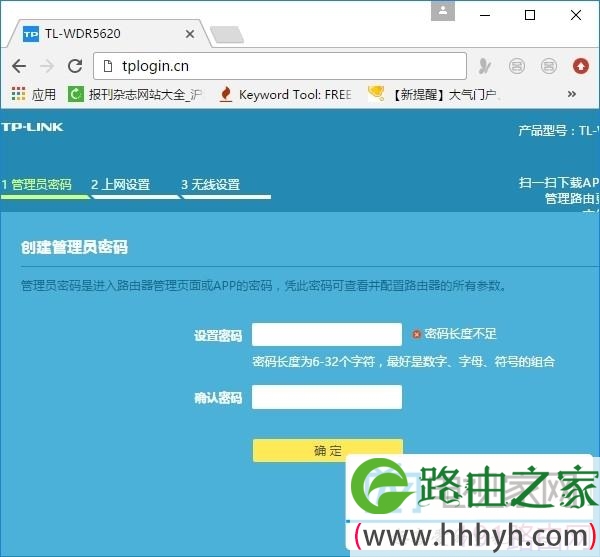Click the page icon in the address bar
Screen dimensions: 600x557
pyautogui.click(x=108, y=66)
